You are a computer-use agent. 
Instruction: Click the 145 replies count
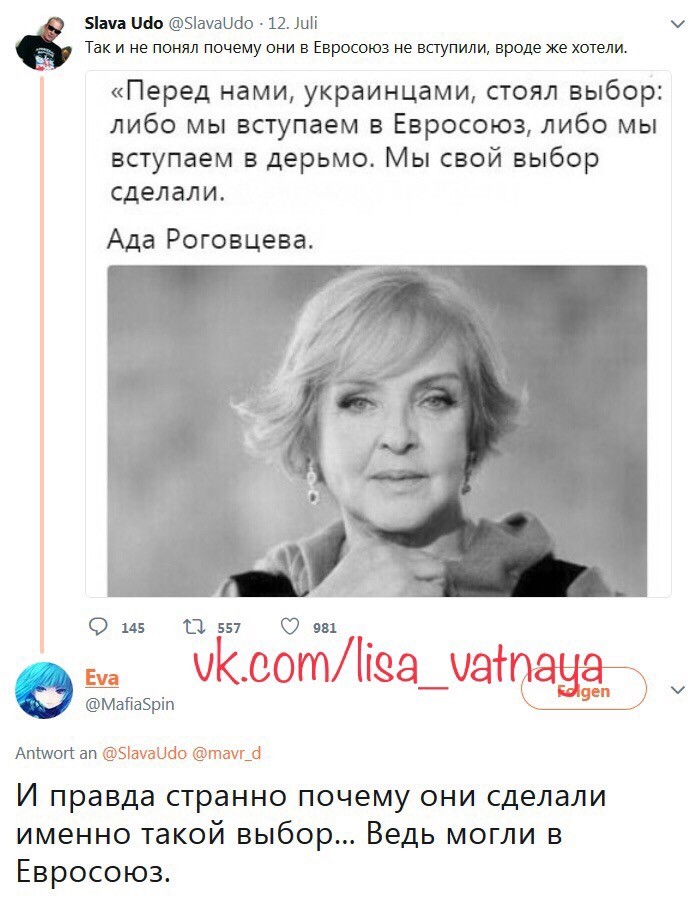point(133,628)
